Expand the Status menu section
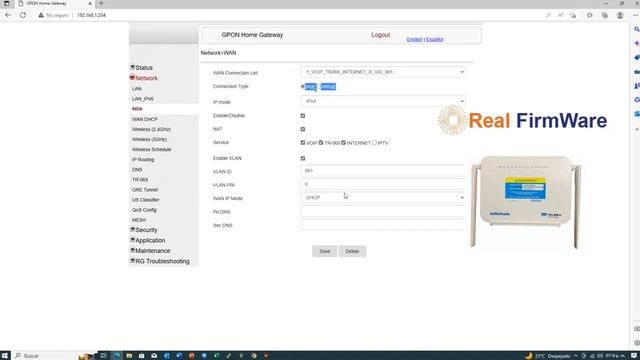Image resolution: width=640 pixels, height=360 pixels. (x=142, y=67)
